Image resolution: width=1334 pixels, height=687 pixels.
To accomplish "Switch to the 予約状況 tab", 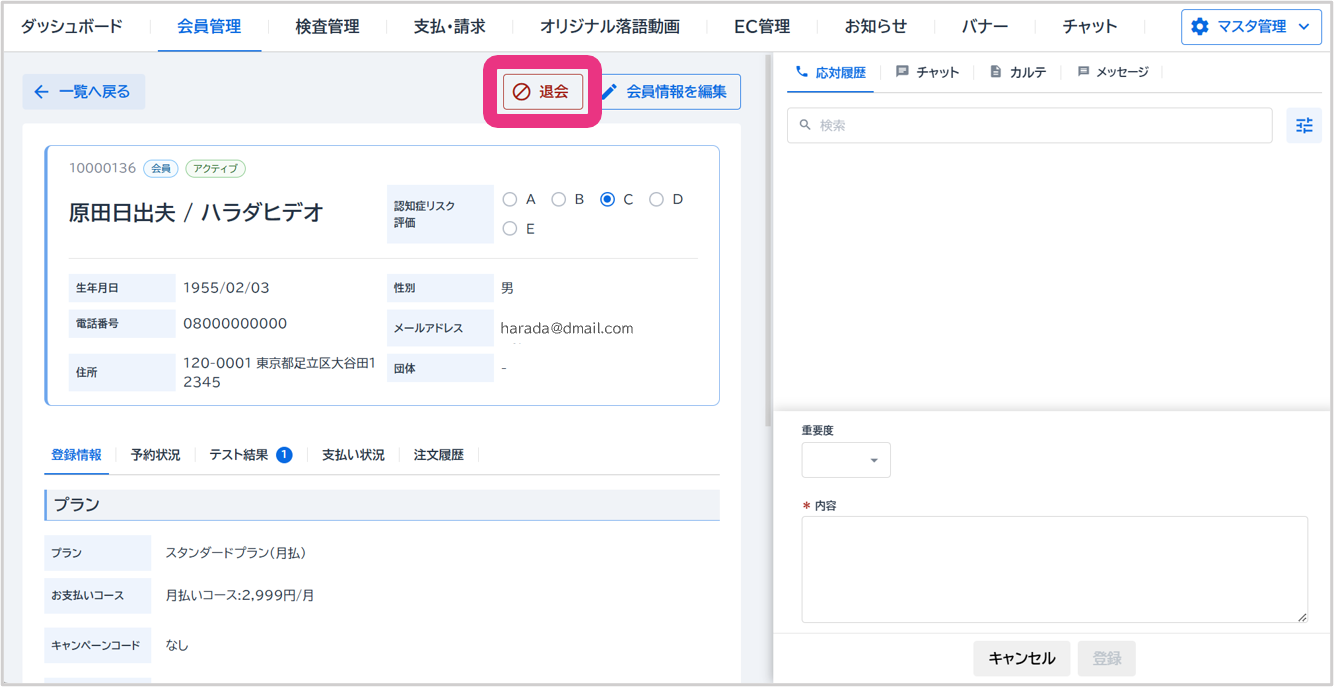I will 155,455.
